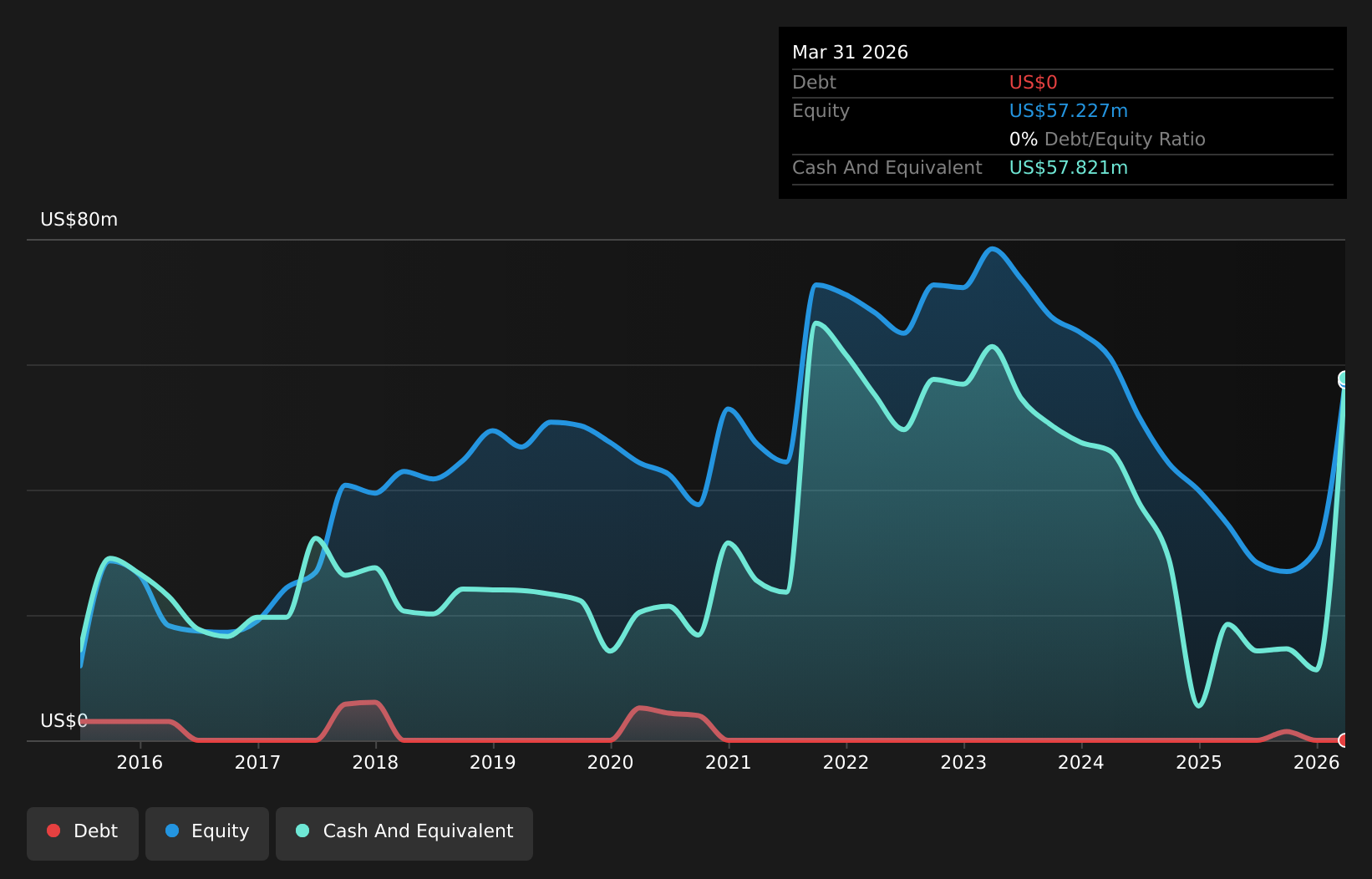Click the Debt label in the tooltip
This screenshot has height=879, width=1372.
coord(815,83)
